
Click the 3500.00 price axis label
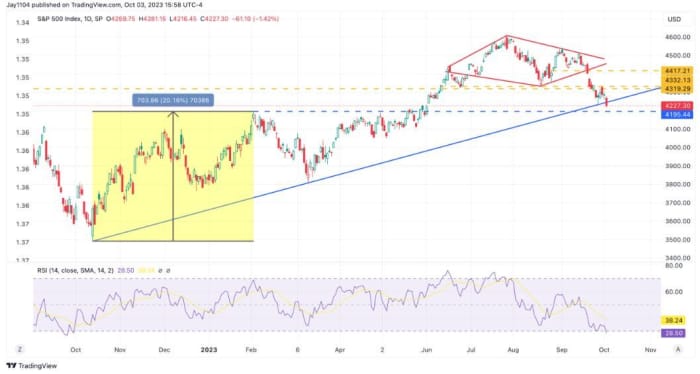click(677, 240)
